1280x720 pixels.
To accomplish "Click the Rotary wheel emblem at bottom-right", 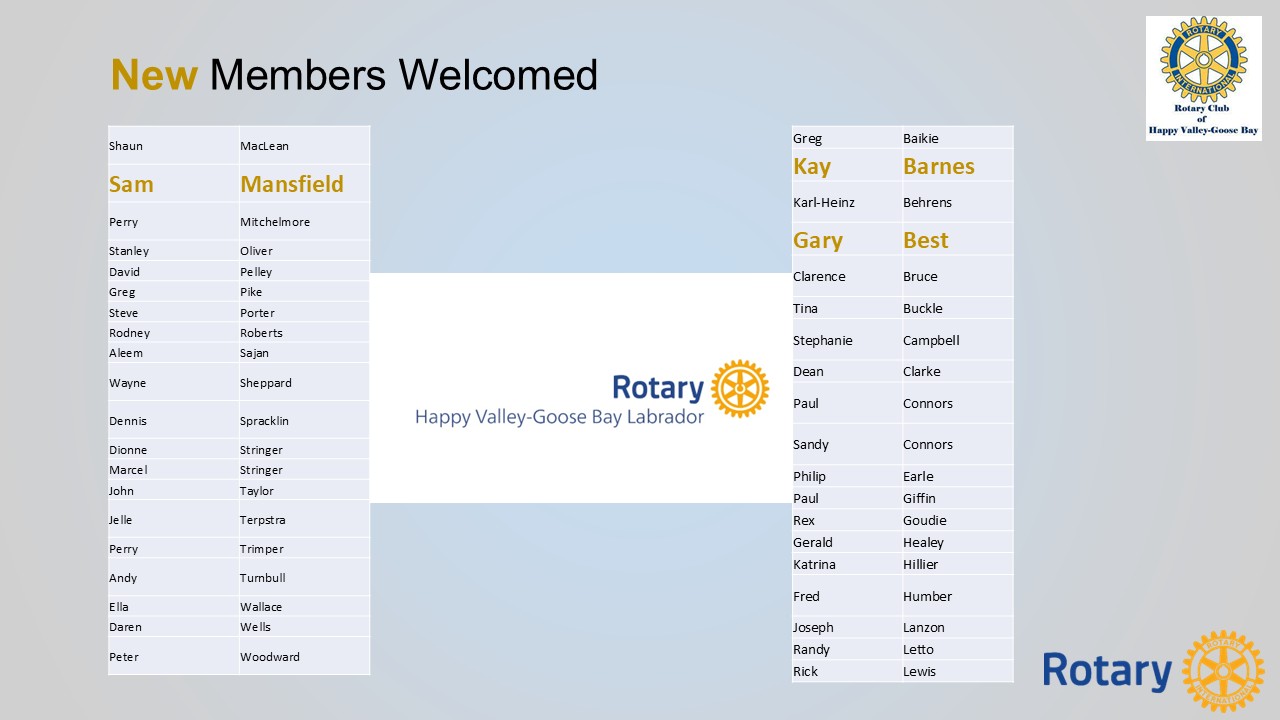I will 1222,671.
